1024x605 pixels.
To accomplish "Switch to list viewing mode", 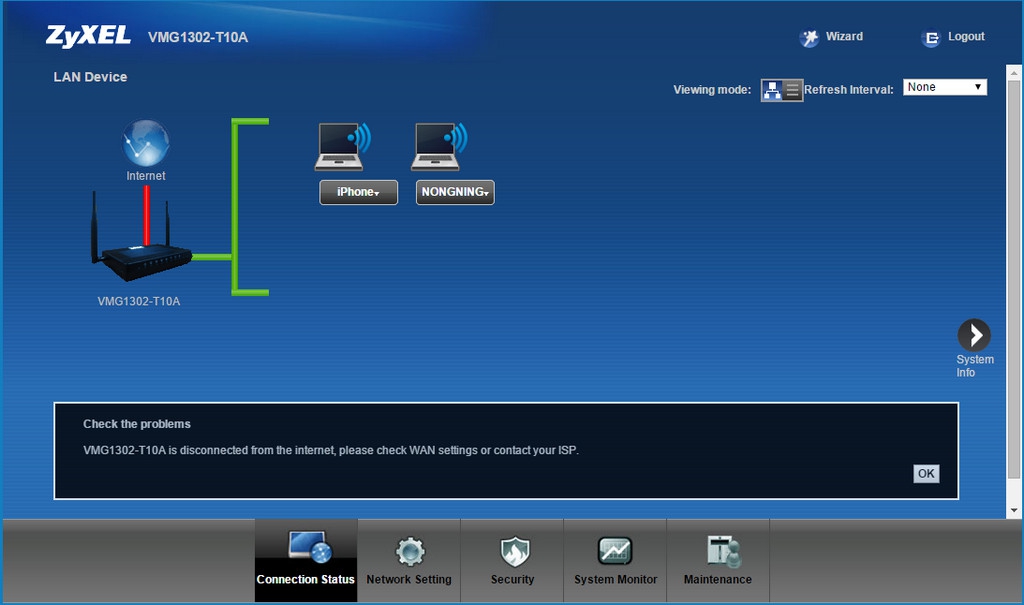I will tap(793, 90).
